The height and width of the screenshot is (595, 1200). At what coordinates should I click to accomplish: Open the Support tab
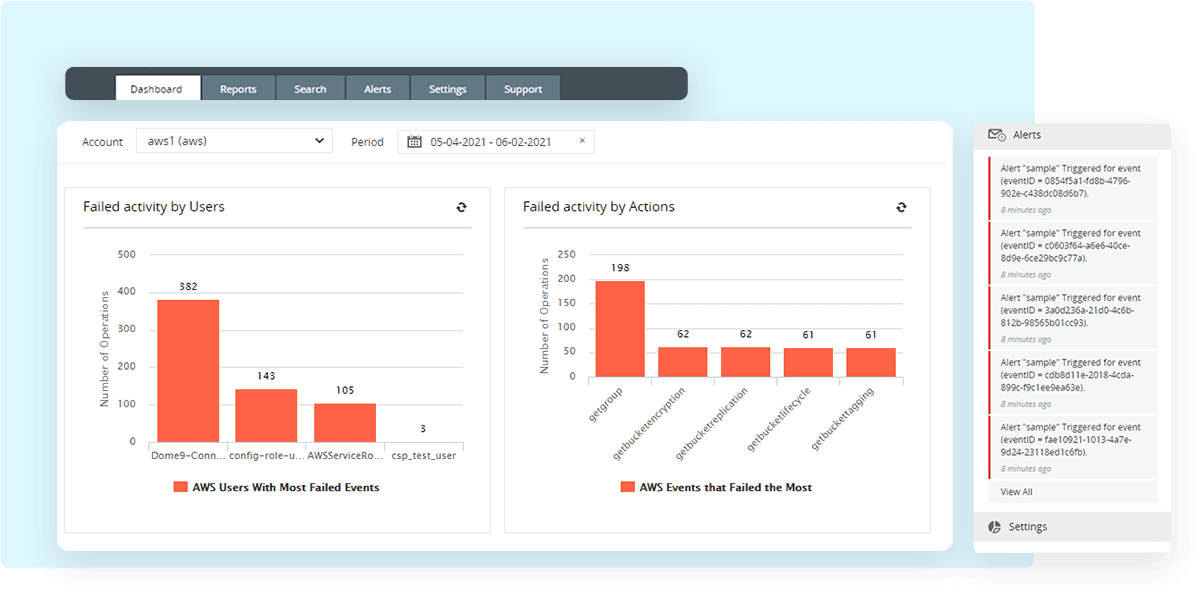pos(522,88)
